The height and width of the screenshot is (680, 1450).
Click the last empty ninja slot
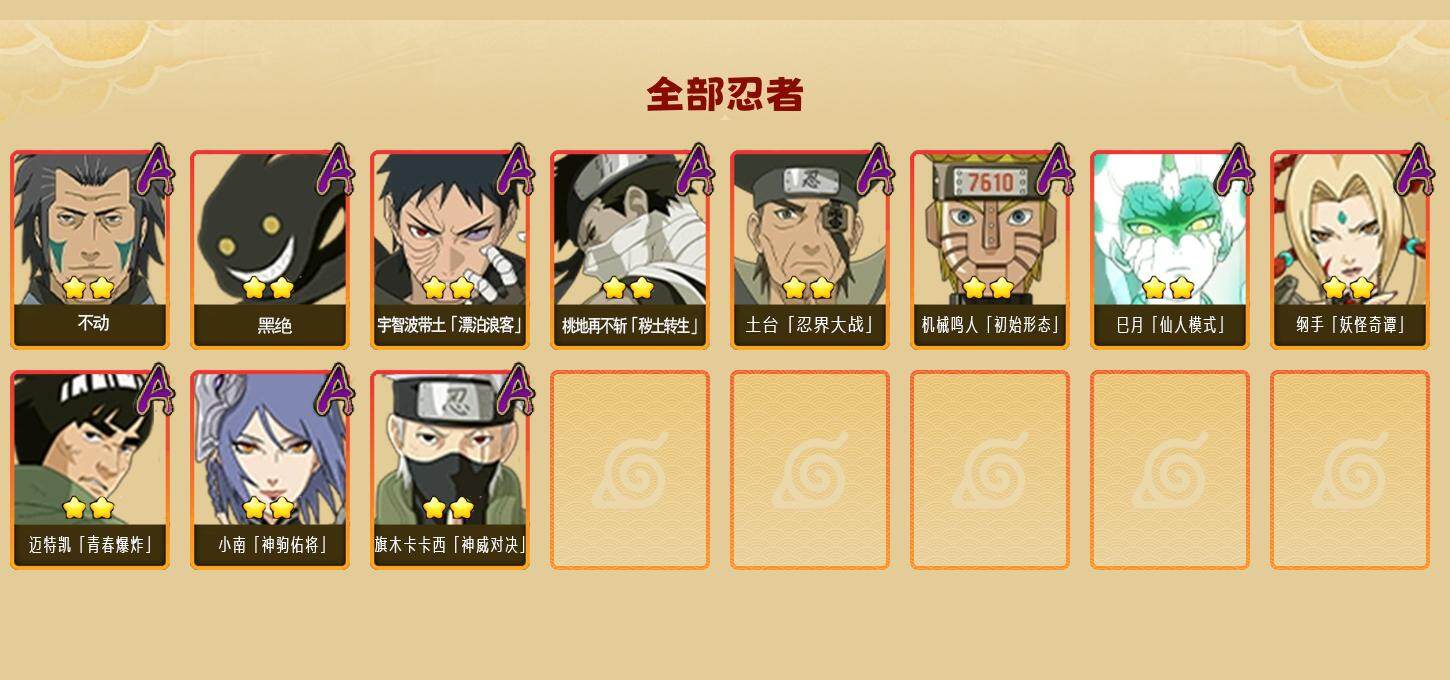(1350, 470)
